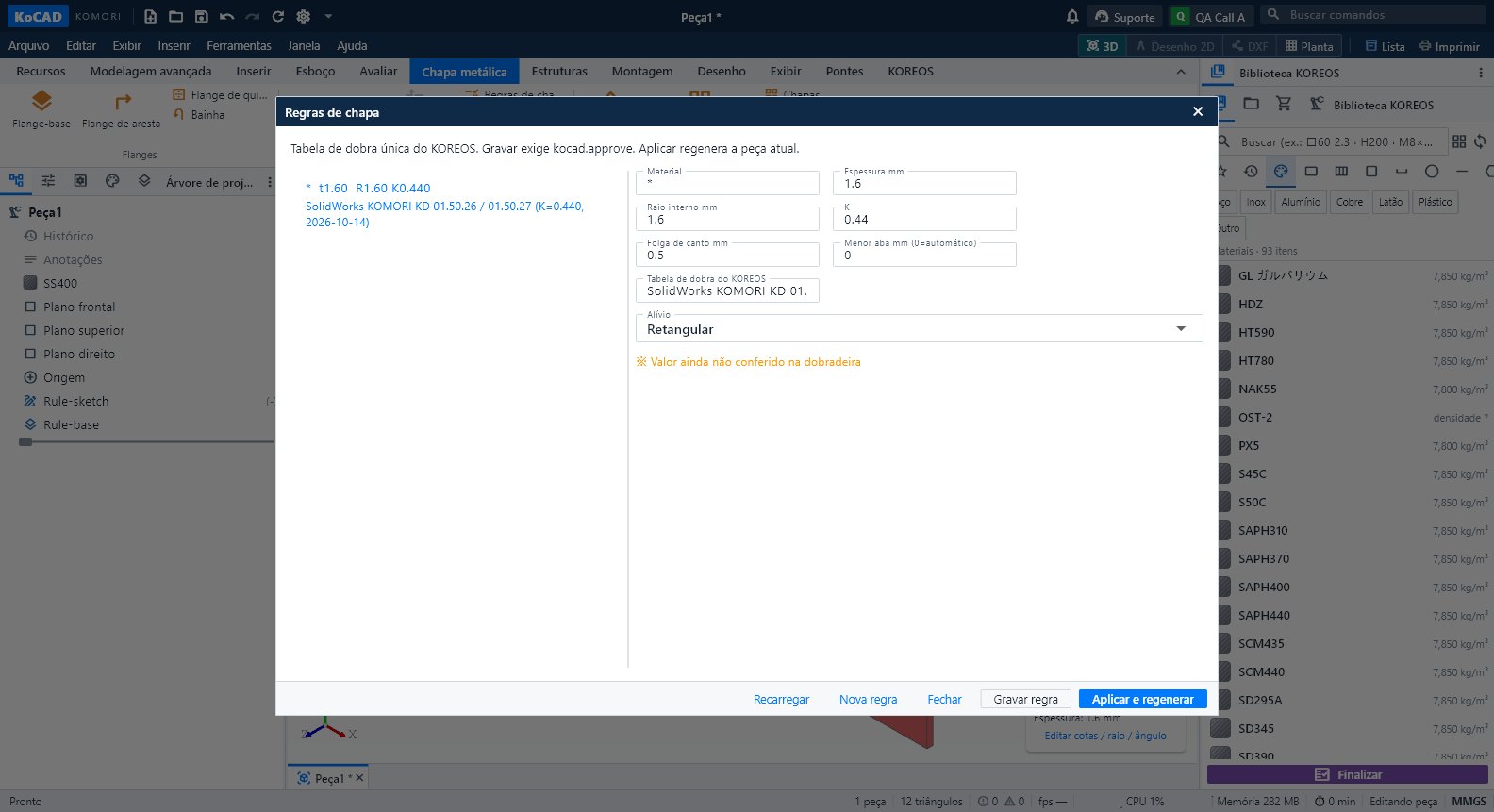Viewport: 1494px width, 812px height.
Task: Collapse the ribbon with the chevron
Action: [1181, 72]
